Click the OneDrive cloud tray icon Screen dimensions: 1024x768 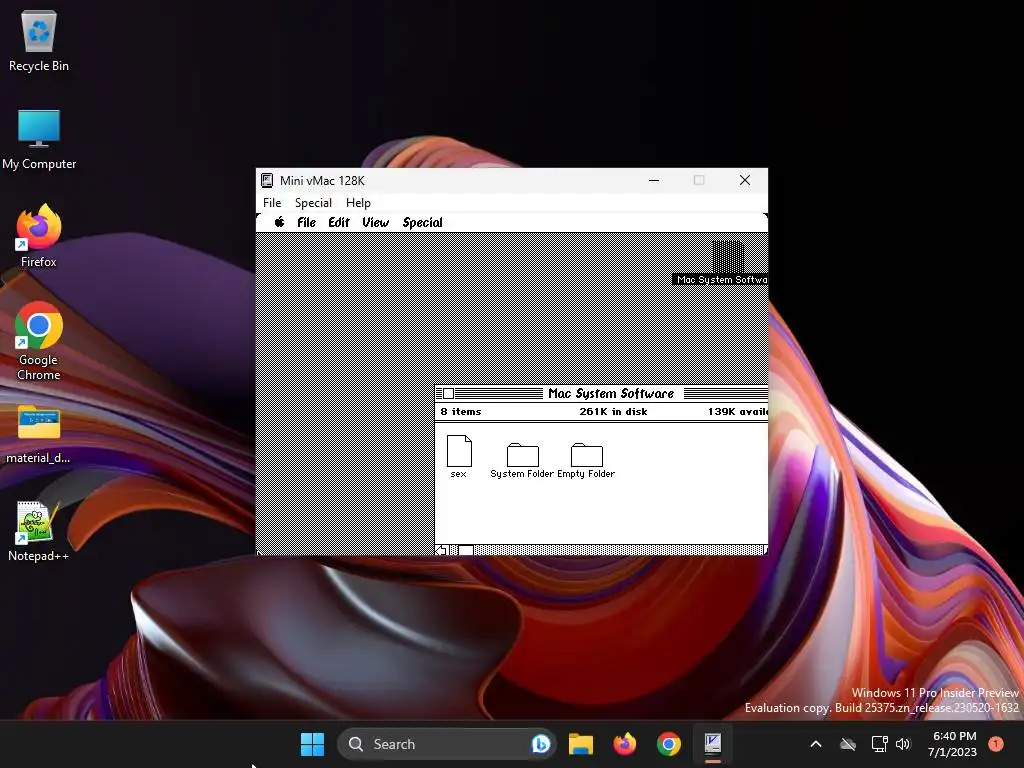tap(848, 744)
